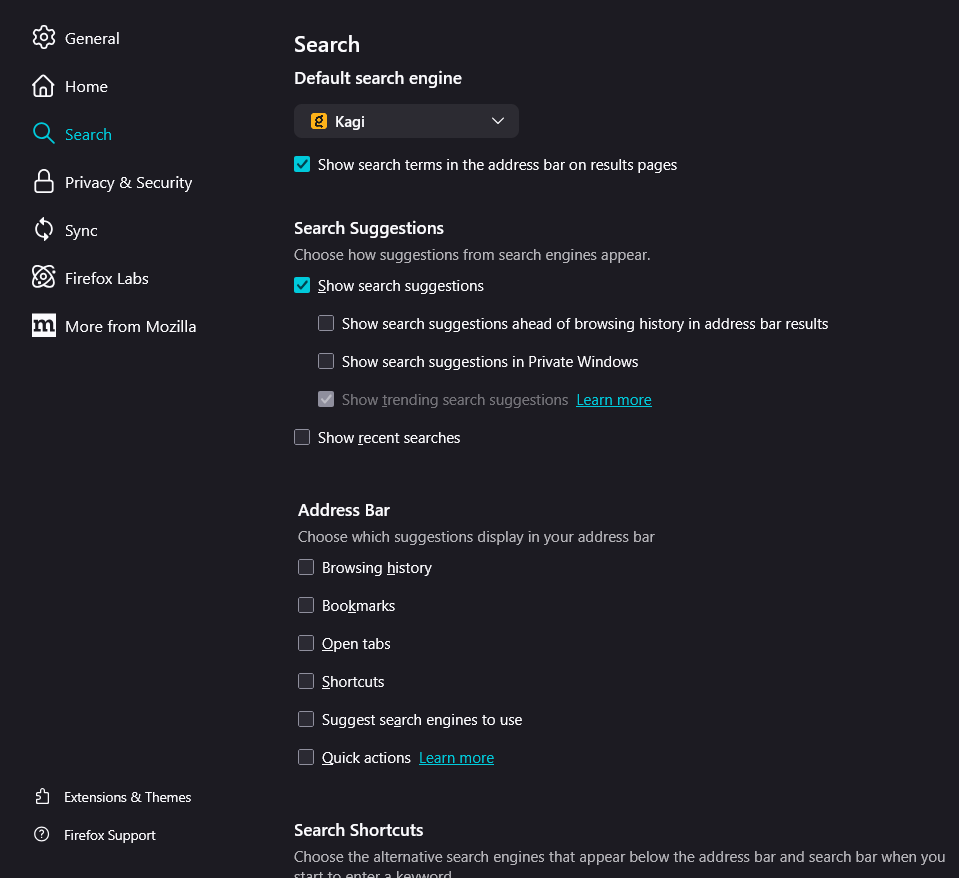Enable the Browsing history suggestion checkbox
959x878 pixels.
[x=306, y=568]
